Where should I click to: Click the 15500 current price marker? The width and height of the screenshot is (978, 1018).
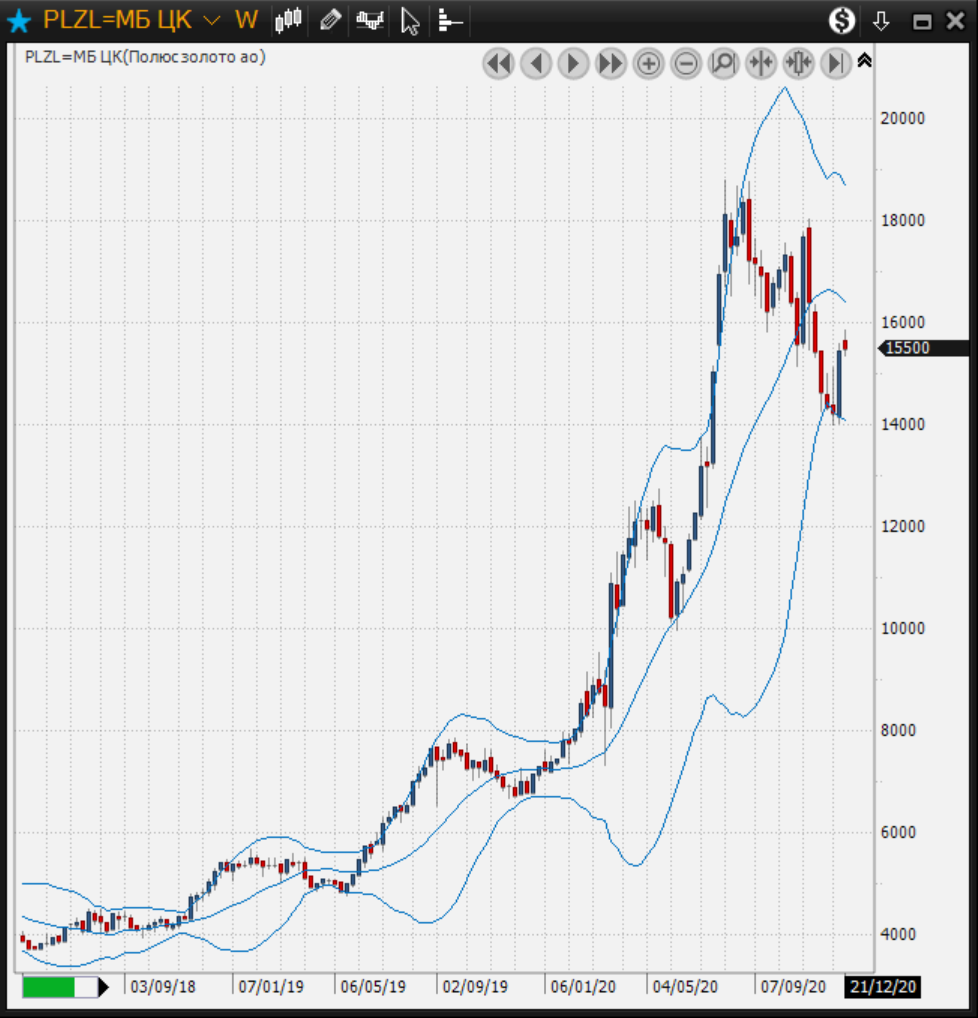923,348
